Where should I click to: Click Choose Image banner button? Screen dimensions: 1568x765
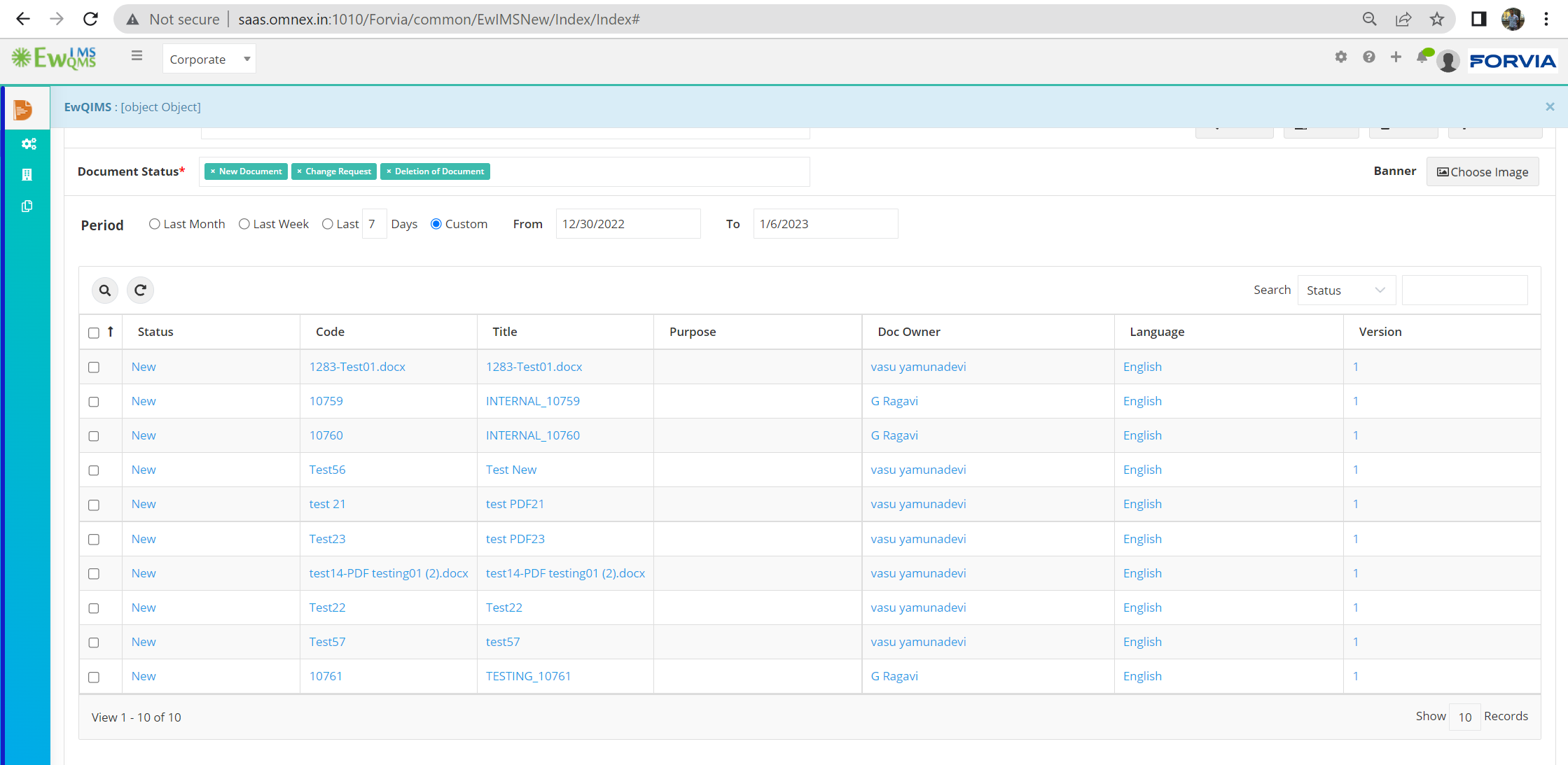pyautogui.click(x=1483, y=171)
